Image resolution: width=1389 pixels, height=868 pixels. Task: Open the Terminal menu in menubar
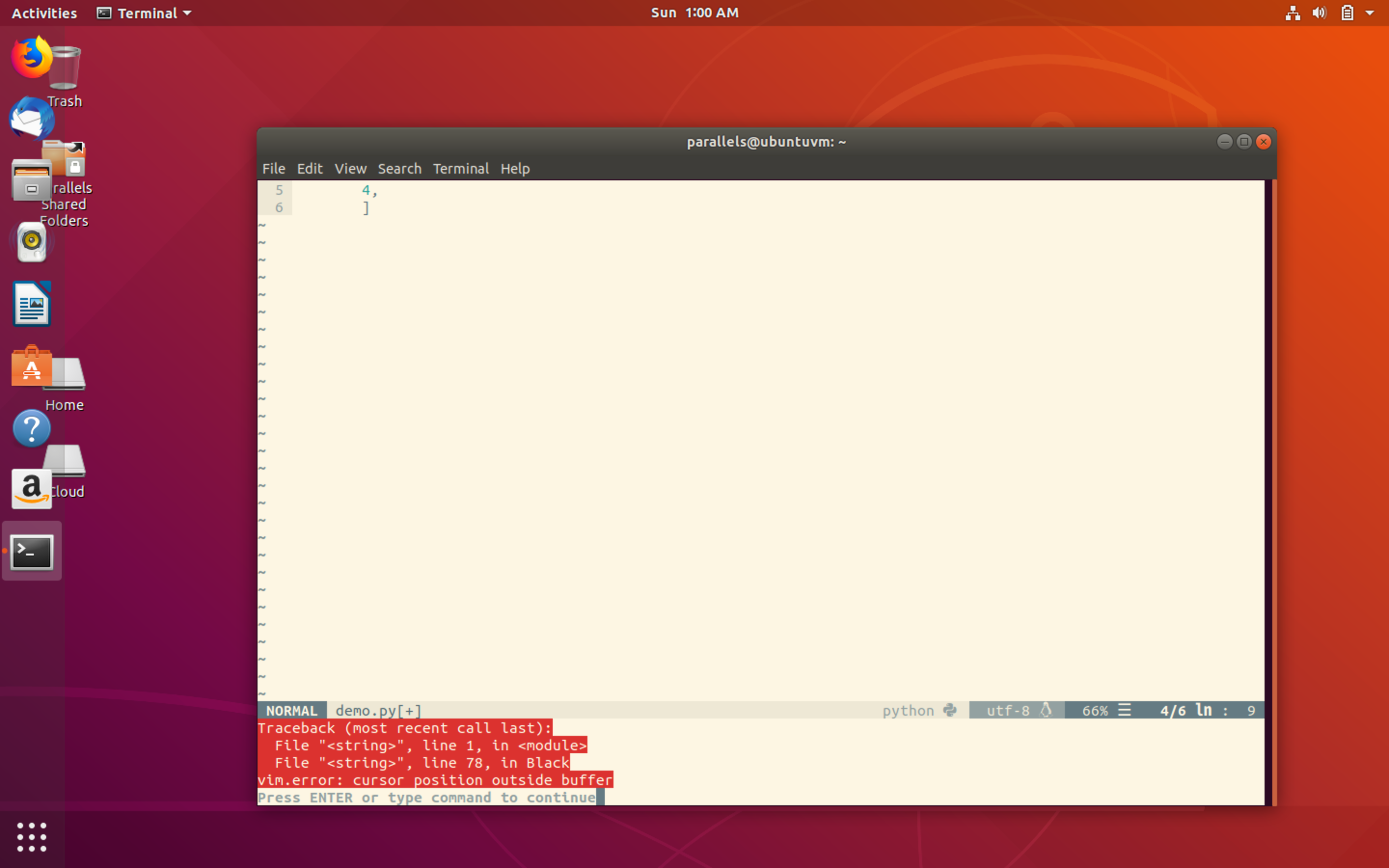coord(460,169)
